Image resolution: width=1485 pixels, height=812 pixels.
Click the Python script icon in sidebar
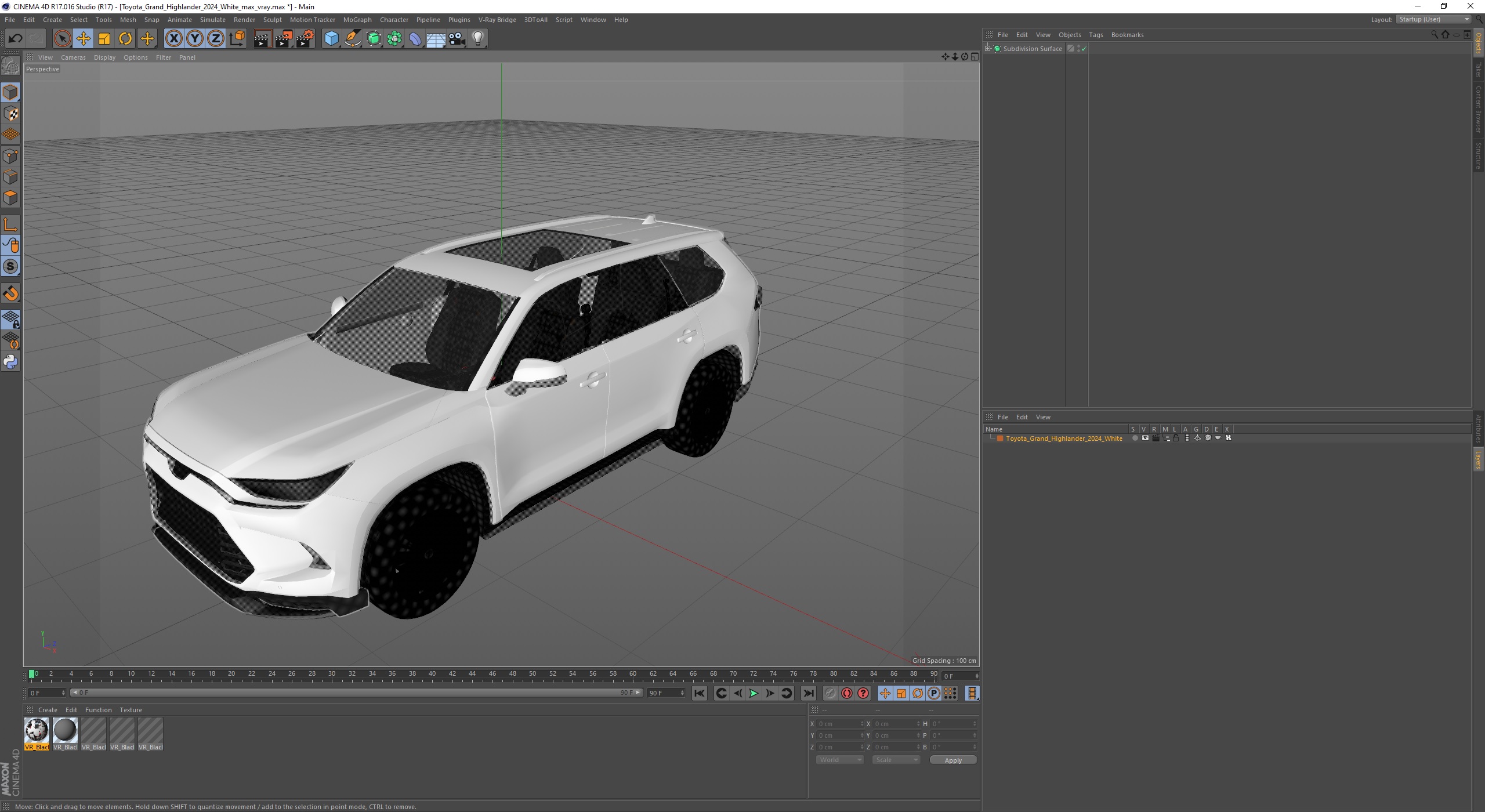(x=10, y=362)
